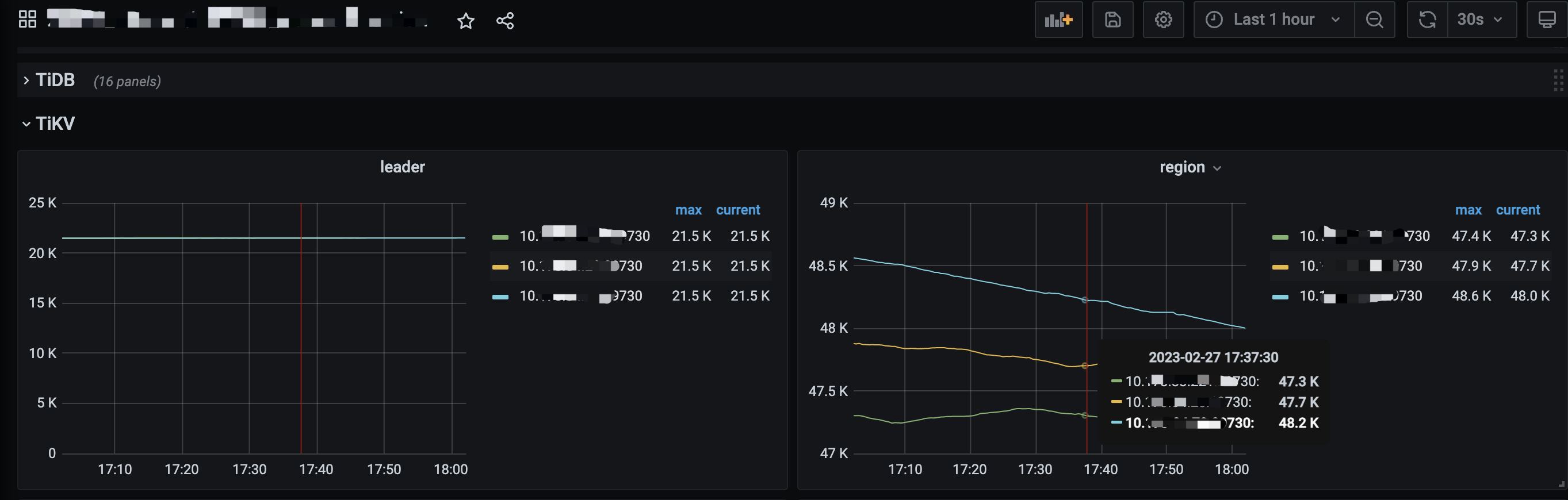The image size is (1568, 500).
Task: Click the 48.6 K max value
Action: pos(1471,295)
